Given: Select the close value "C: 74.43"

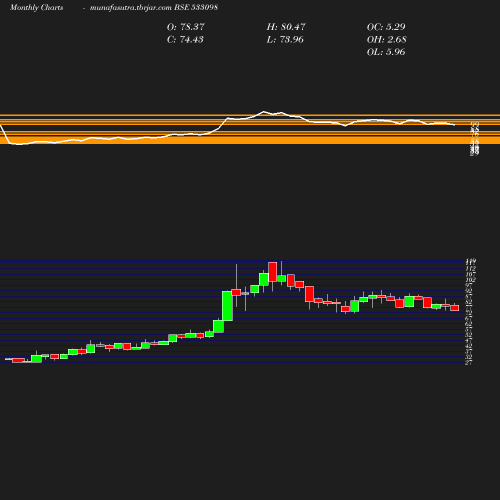Looking at the screenshot, I should tap(185, 39).
